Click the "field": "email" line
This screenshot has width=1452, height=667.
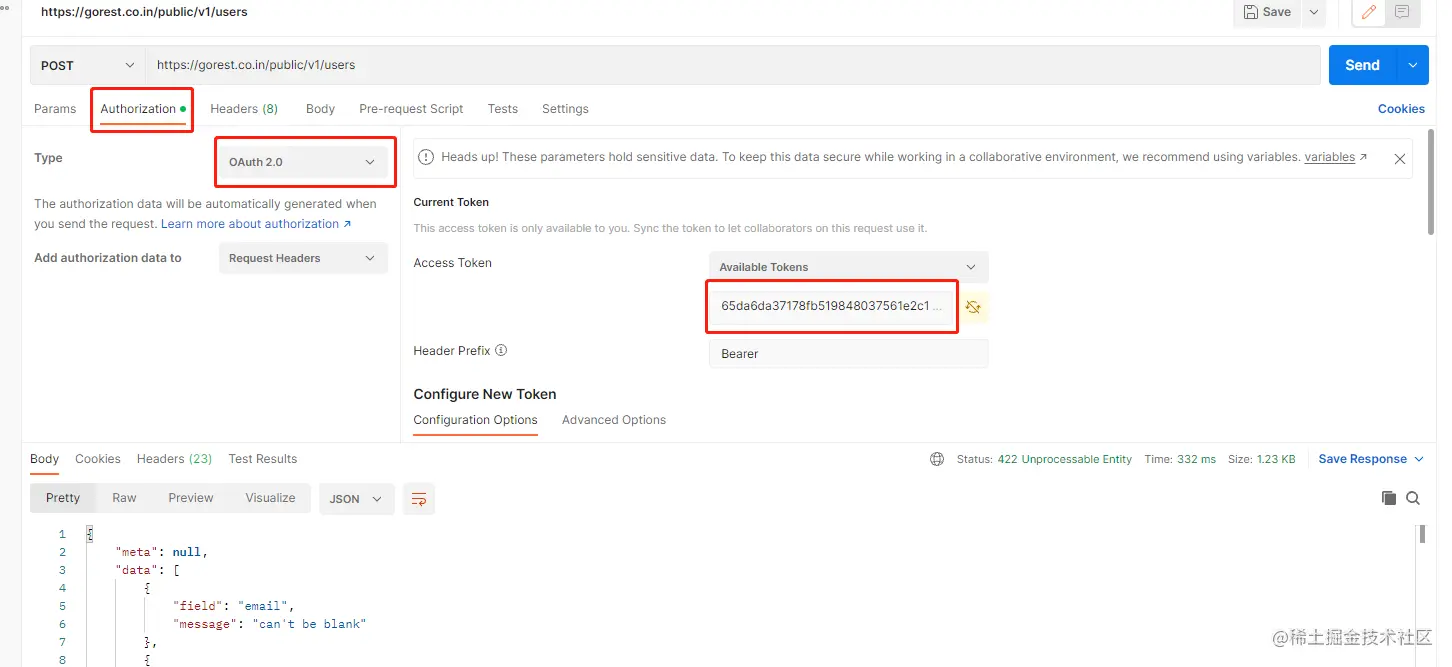coord(234,606)
